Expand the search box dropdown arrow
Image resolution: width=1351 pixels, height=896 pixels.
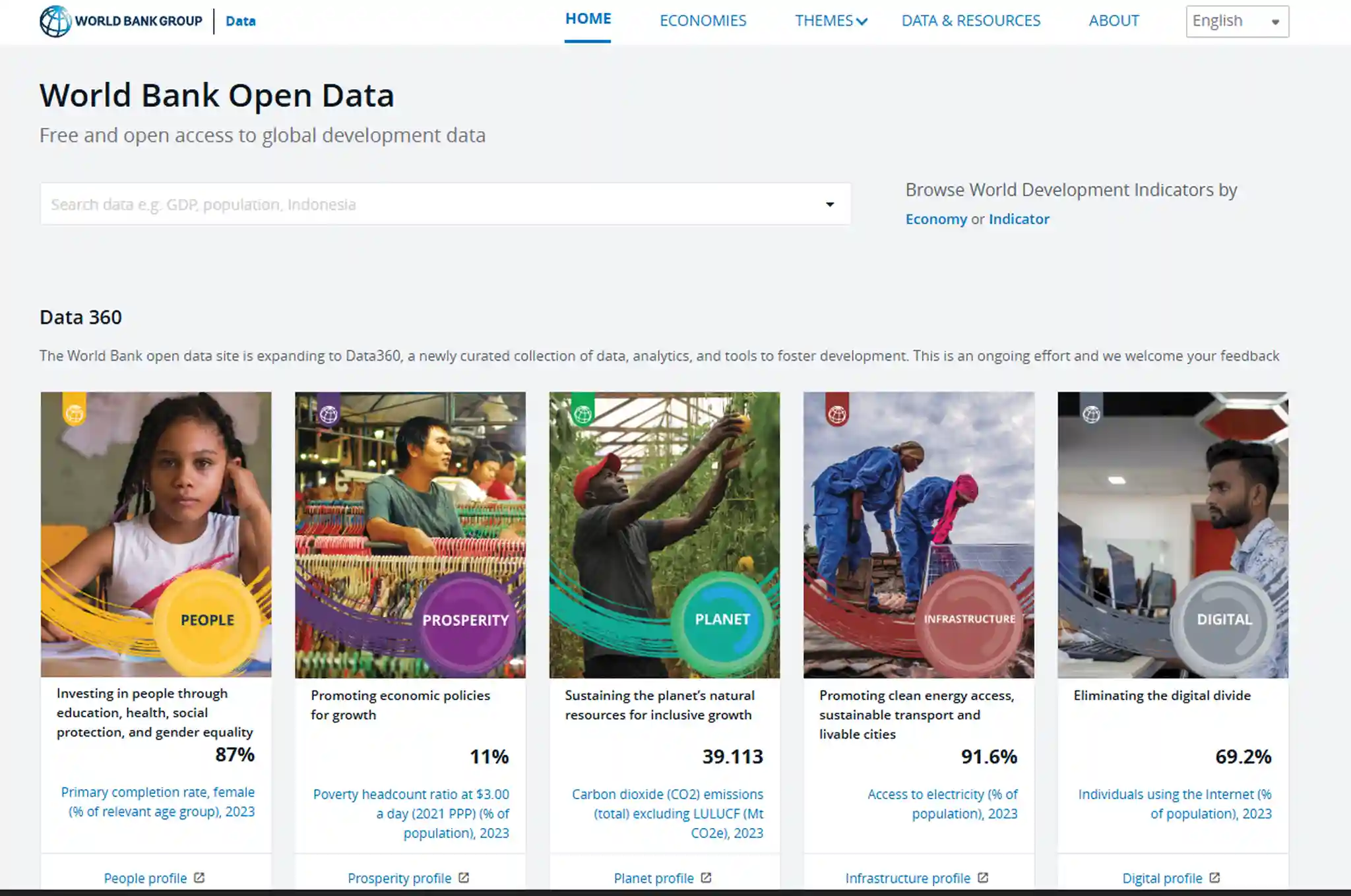(830, 204)
